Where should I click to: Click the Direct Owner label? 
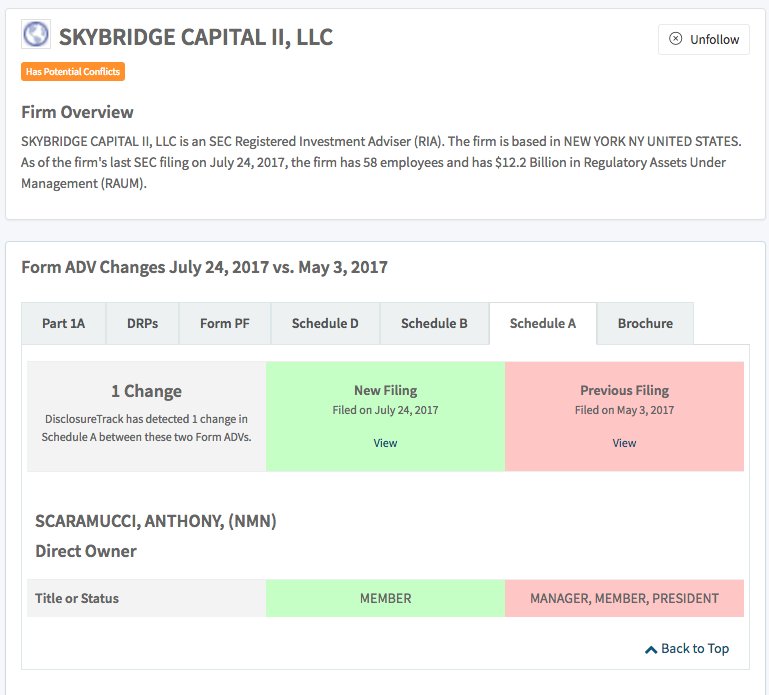(x=86, y=551)
